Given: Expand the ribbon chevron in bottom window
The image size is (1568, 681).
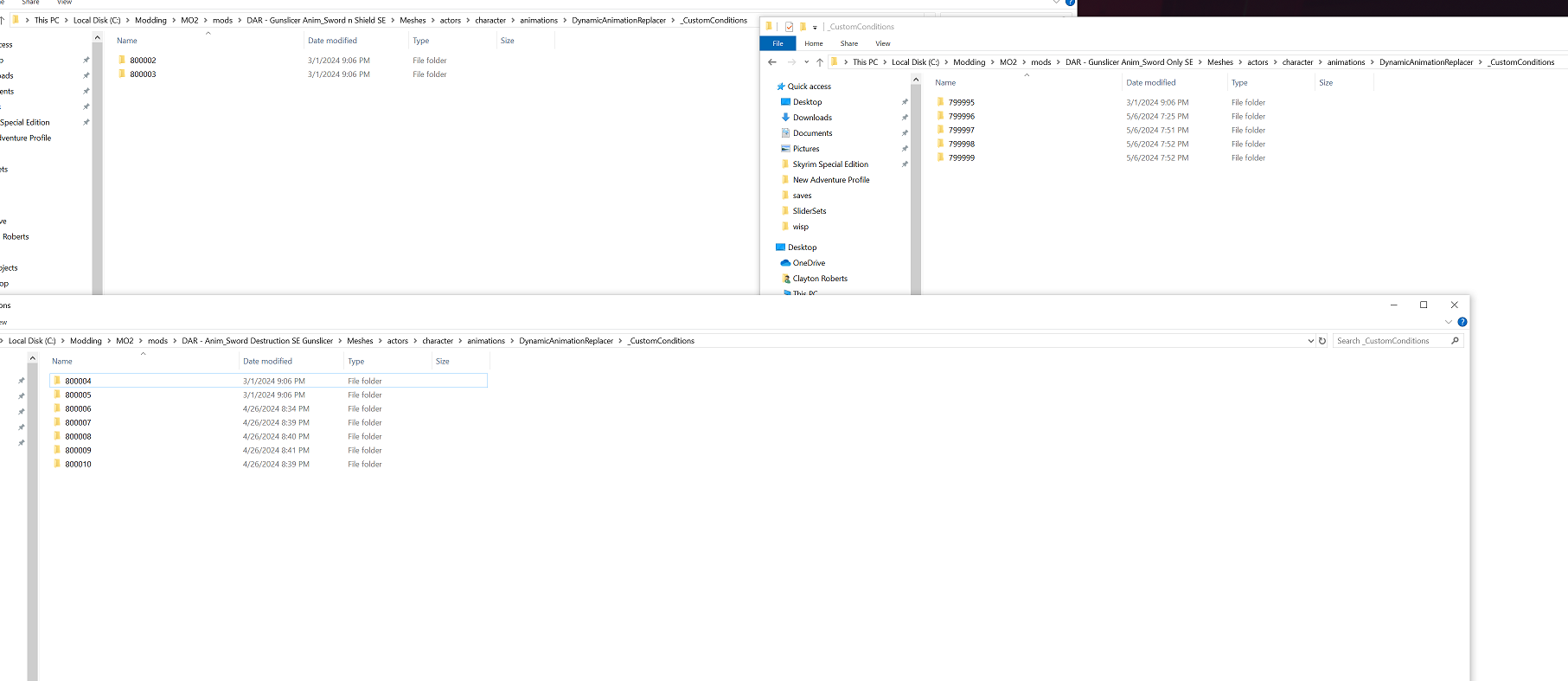Looking at the screenshot, I should (x=1449, y=322).
